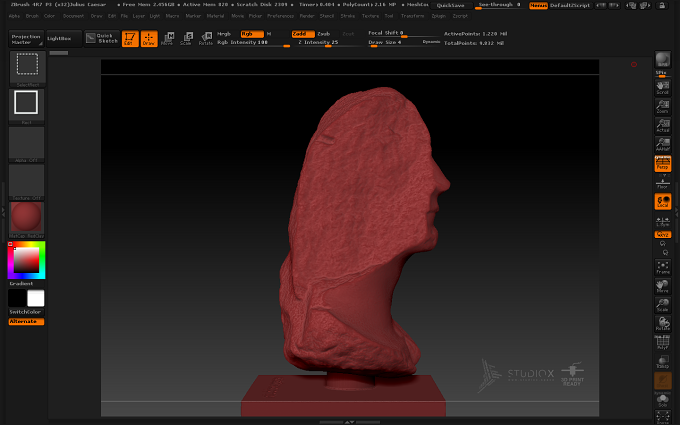Toggle Draw mode button

(149, 39)
